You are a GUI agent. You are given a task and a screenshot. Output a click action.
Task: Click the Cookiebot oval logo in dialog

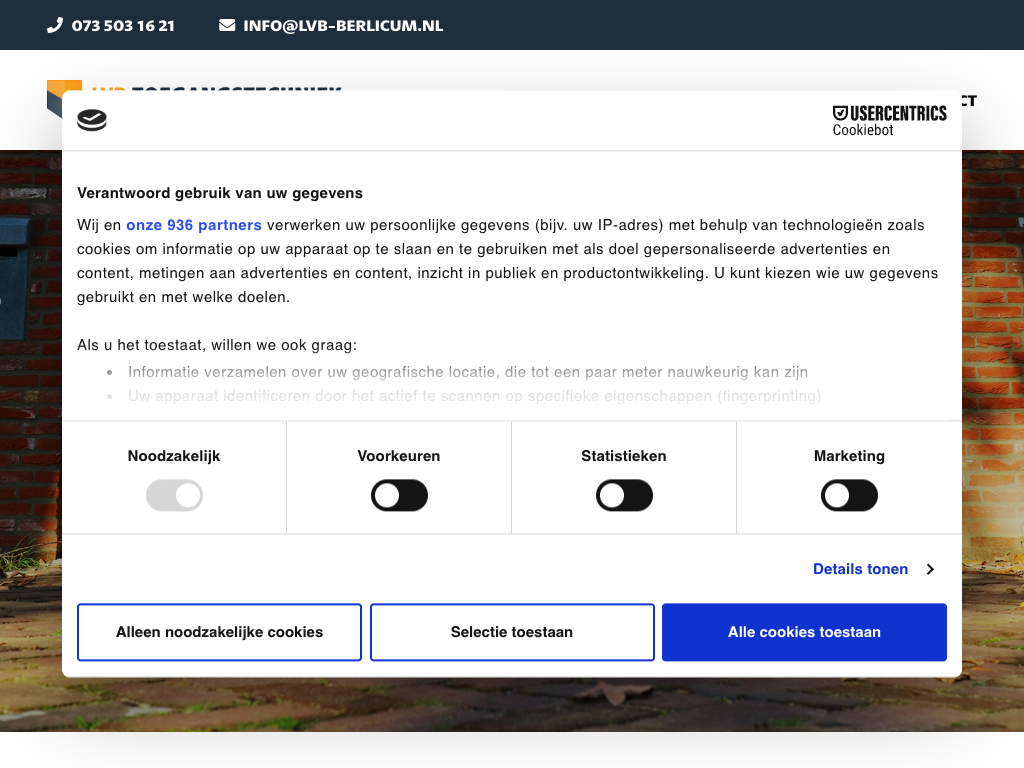tap(92, 121)
